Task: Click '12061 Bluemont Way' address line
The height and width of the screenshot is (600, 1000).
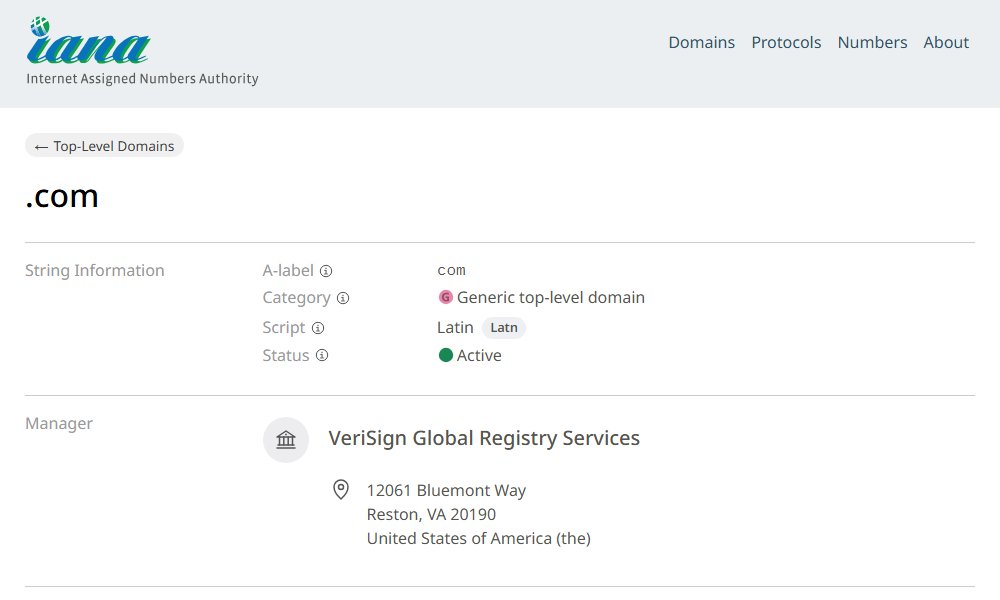Action: coord(446,490)
